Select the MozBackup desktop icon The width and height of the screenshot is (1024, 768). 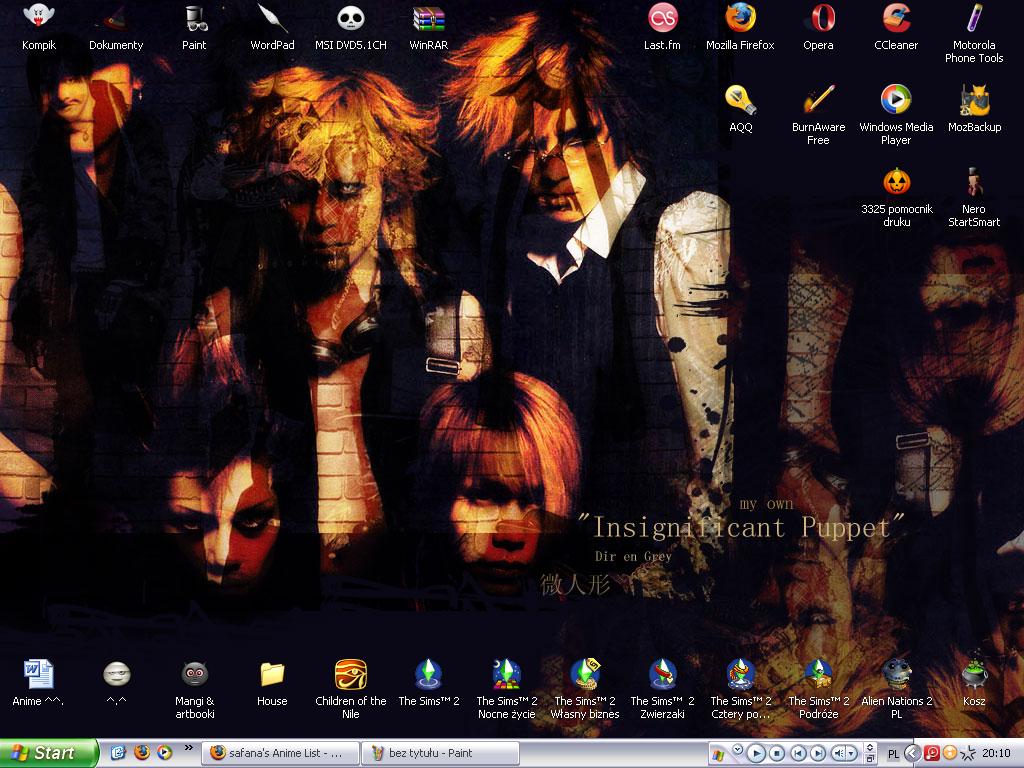[974, 109]
